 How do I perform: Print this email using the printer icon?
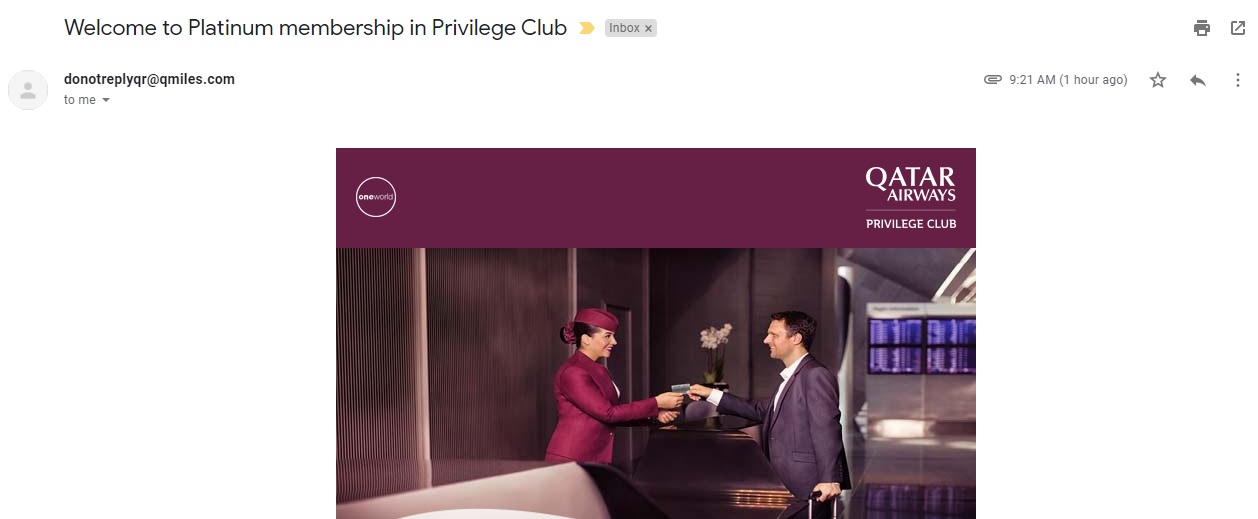coord(1201,28)
